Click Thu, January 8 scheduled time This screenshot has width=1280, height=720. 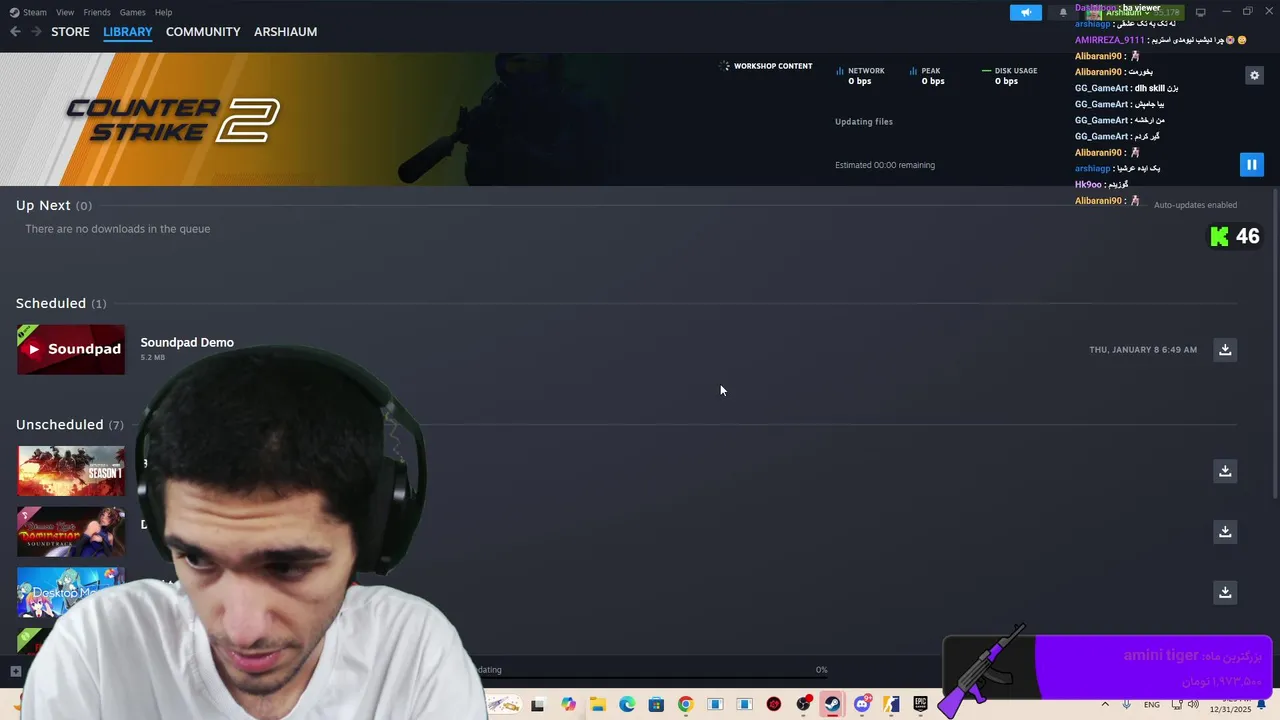pos(1143,350)
